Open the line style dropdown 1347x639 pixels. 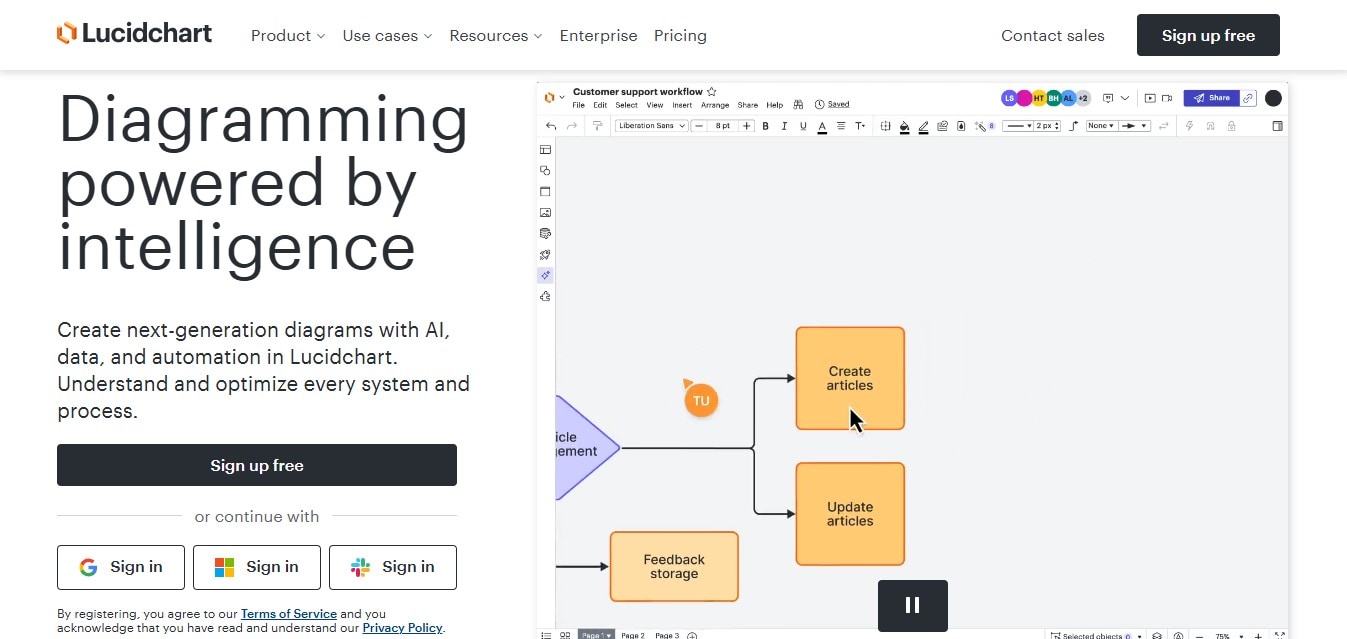[1017, 126]
